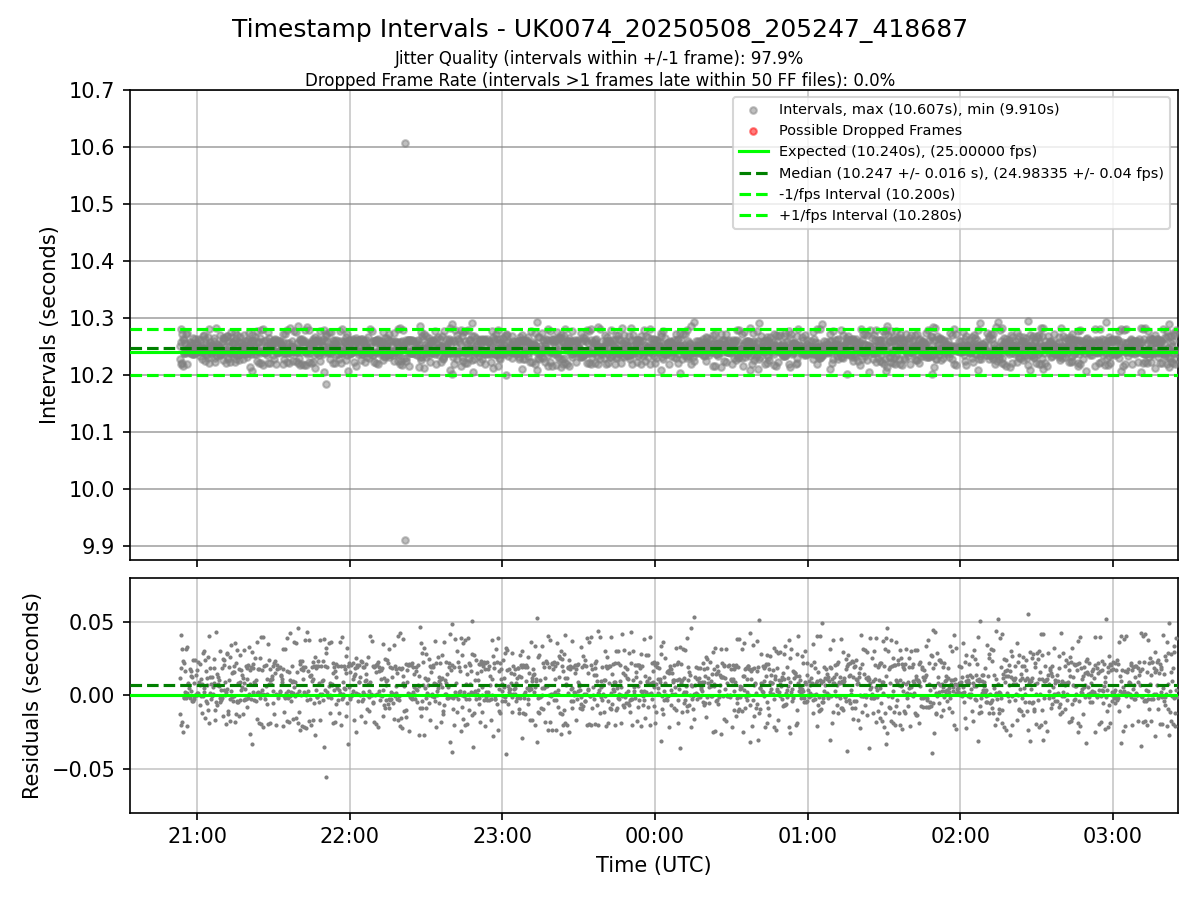This screenshot has width=1200, height=900.
Task: Click legend entry +1/fps Interval (10.280s)
Action: pos(870,215)
